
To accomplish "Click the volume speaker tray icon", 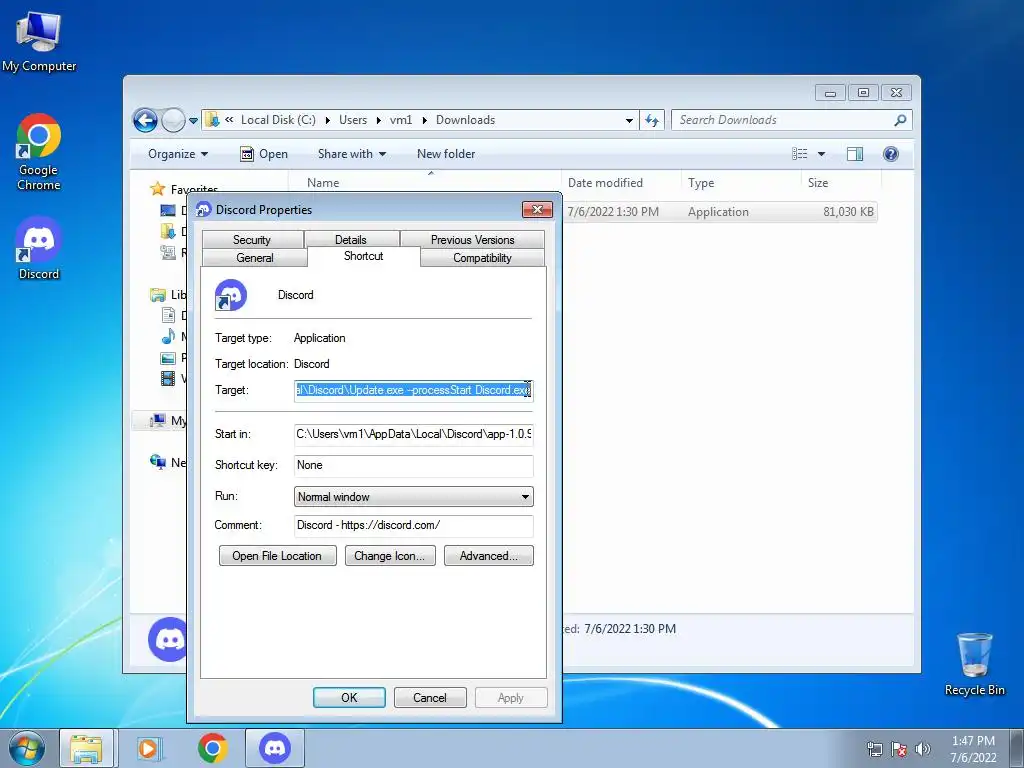I will (x=923, y=749).
